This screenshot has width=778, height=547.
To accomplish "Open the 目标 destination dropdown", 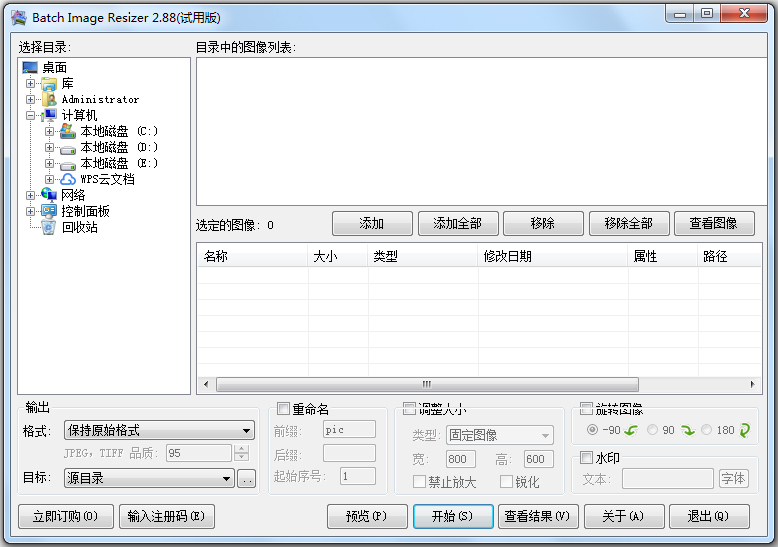I will [149, 478].
